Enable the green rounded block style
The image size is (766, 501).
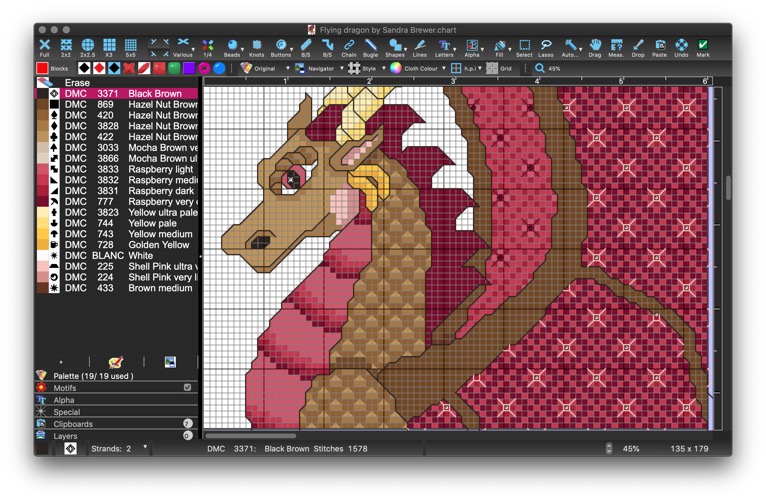174,68
